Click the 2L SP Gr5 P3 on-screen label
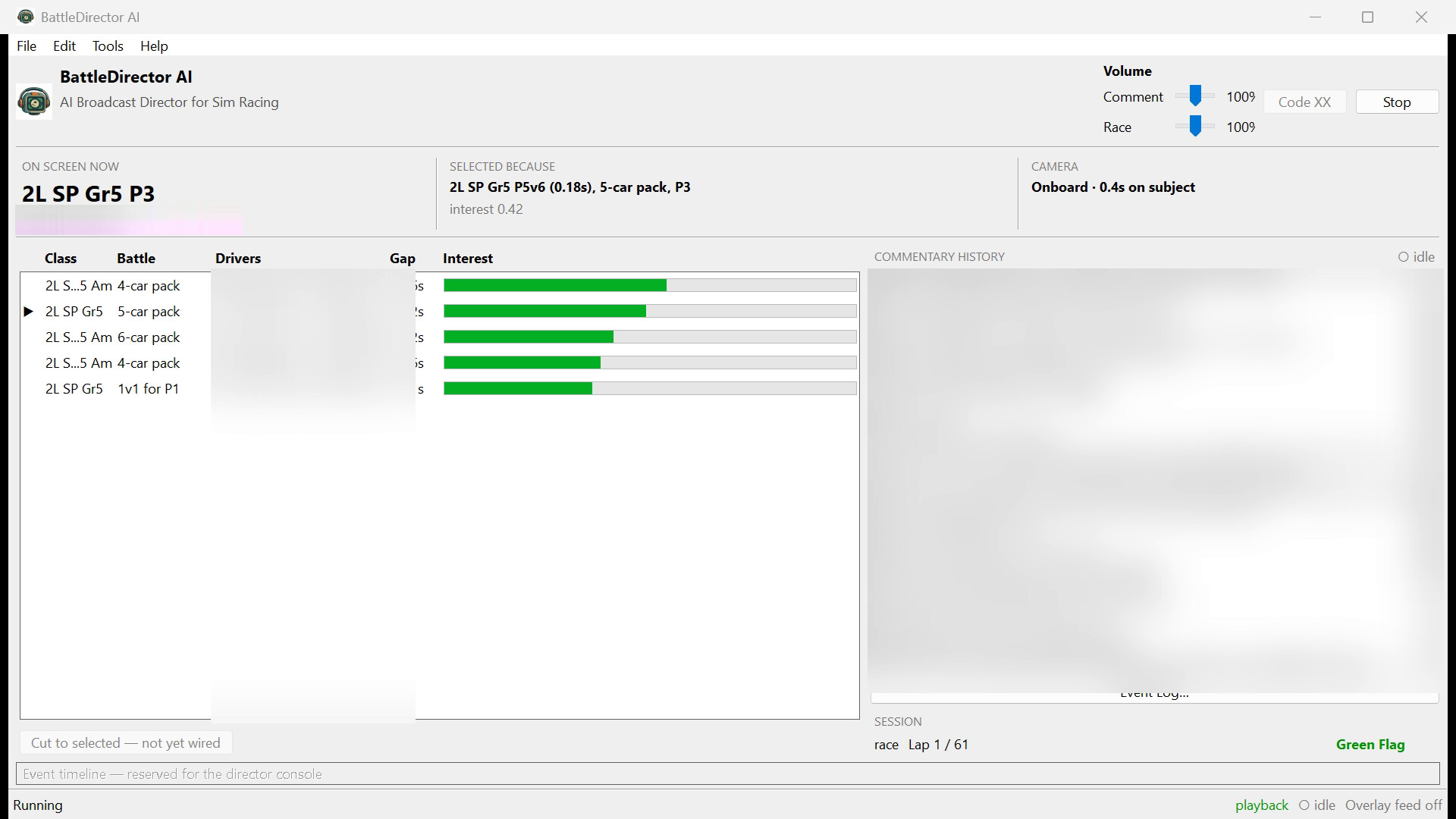This screenshot has height=819, width=1456. (x=89, y=194)
